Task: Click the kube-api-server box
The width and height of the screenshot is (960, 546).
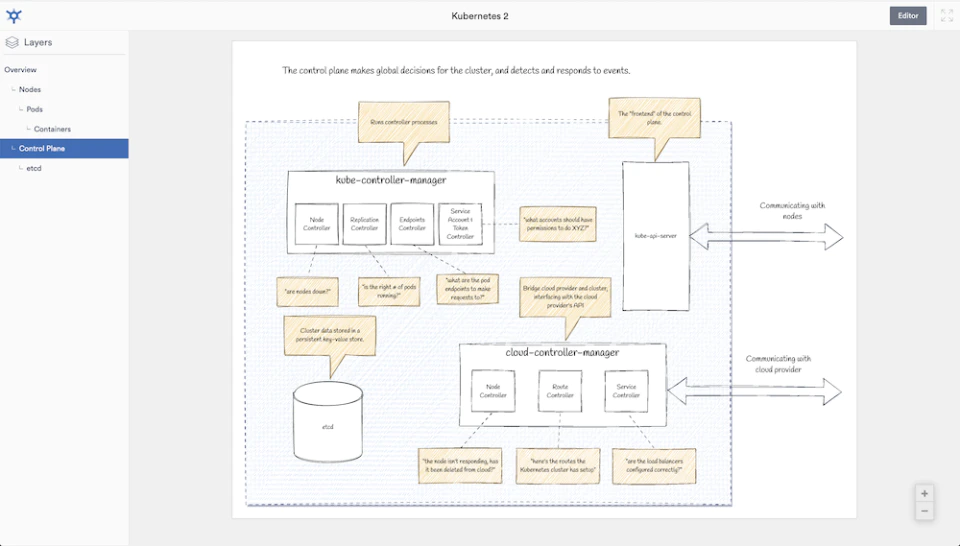Action: 656,236
